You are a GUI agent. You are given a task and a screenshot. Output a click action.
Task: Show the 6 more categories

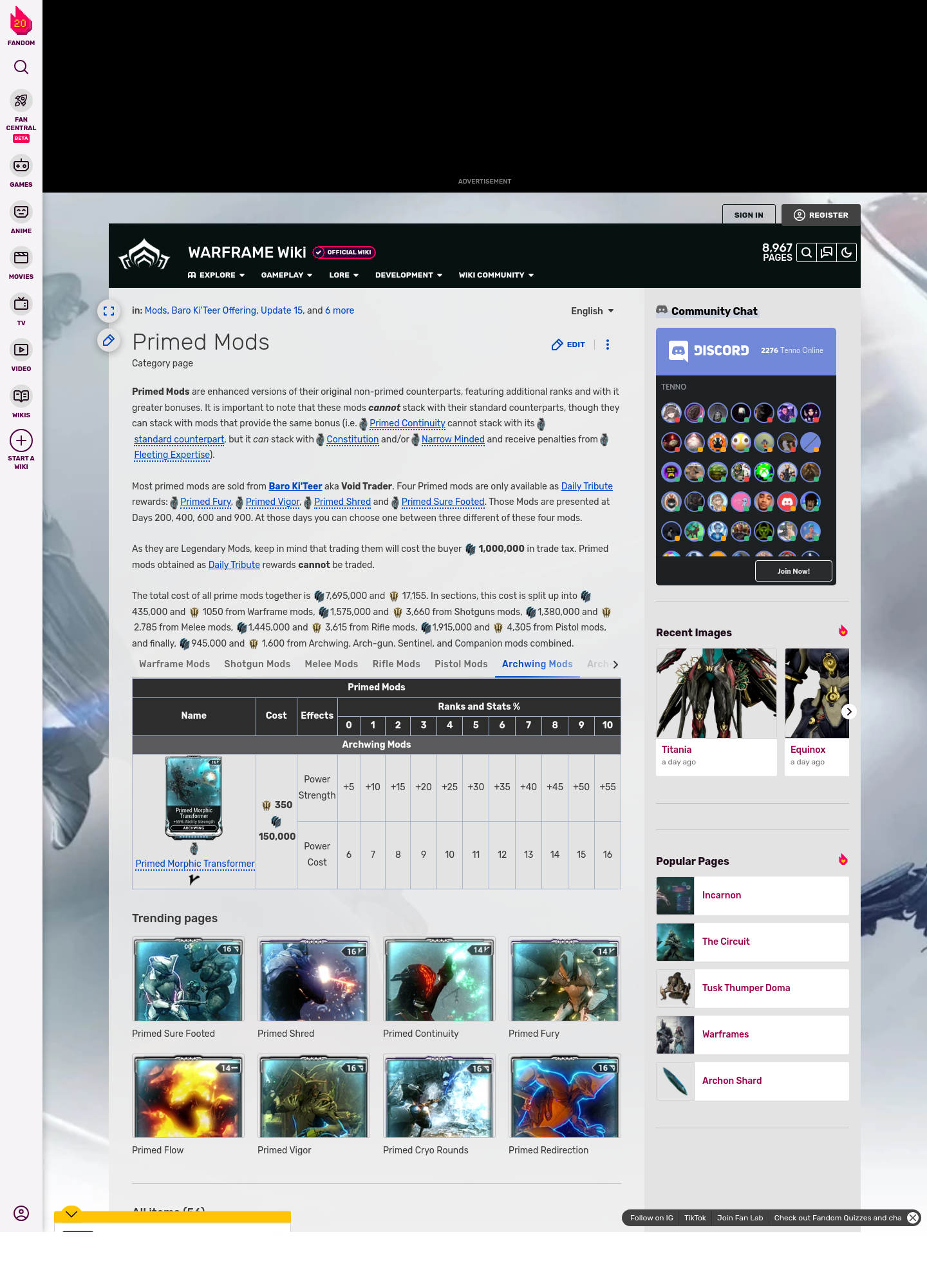point(339,310)
